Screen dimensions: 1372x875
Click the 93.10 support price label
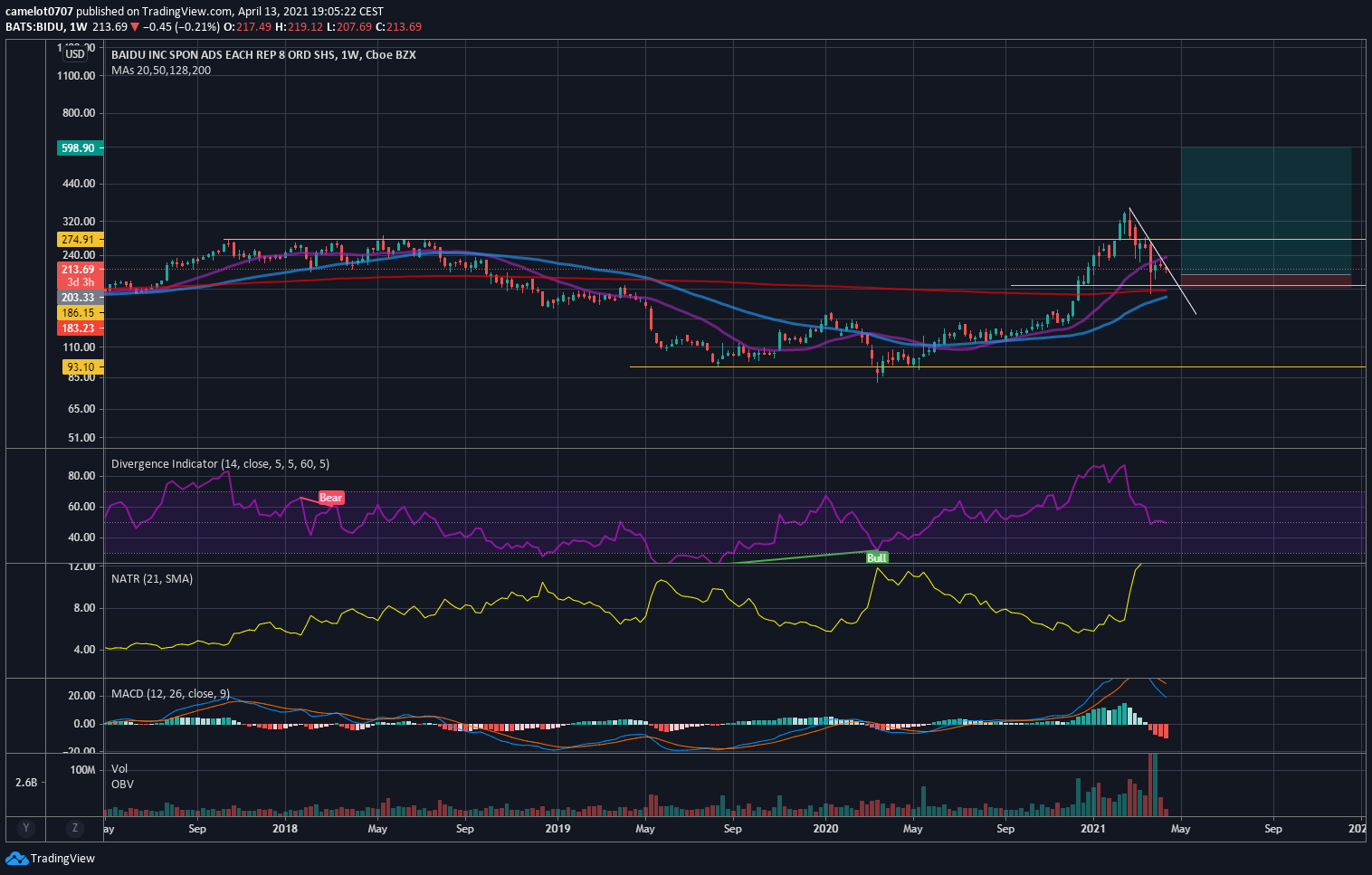click(x=82, y=367)
